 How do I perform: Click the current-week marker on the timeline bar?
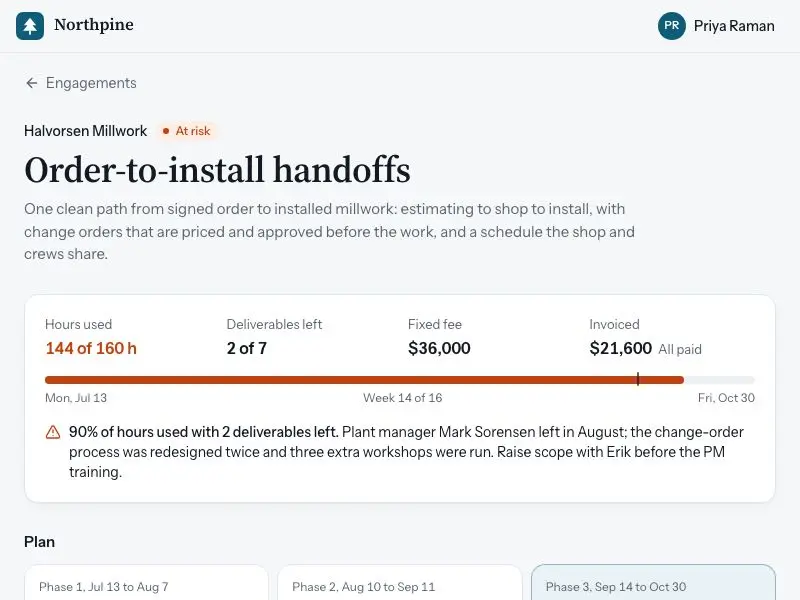tap(638, 379)
